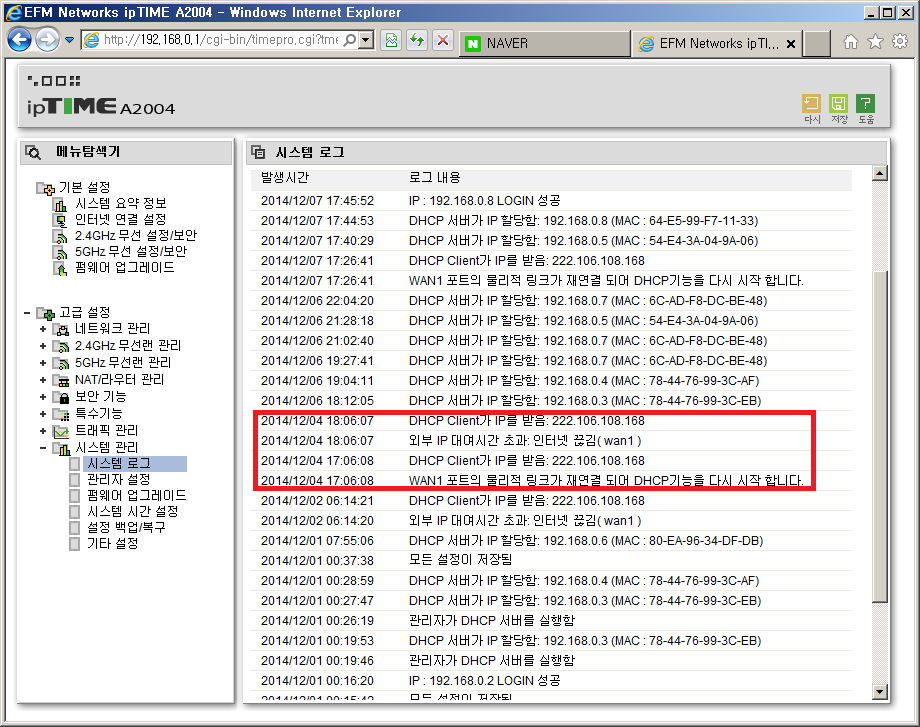Click the search magnifier in address bar
The width and height of the screenshot is (920, 727).
(x=350, y=40)
